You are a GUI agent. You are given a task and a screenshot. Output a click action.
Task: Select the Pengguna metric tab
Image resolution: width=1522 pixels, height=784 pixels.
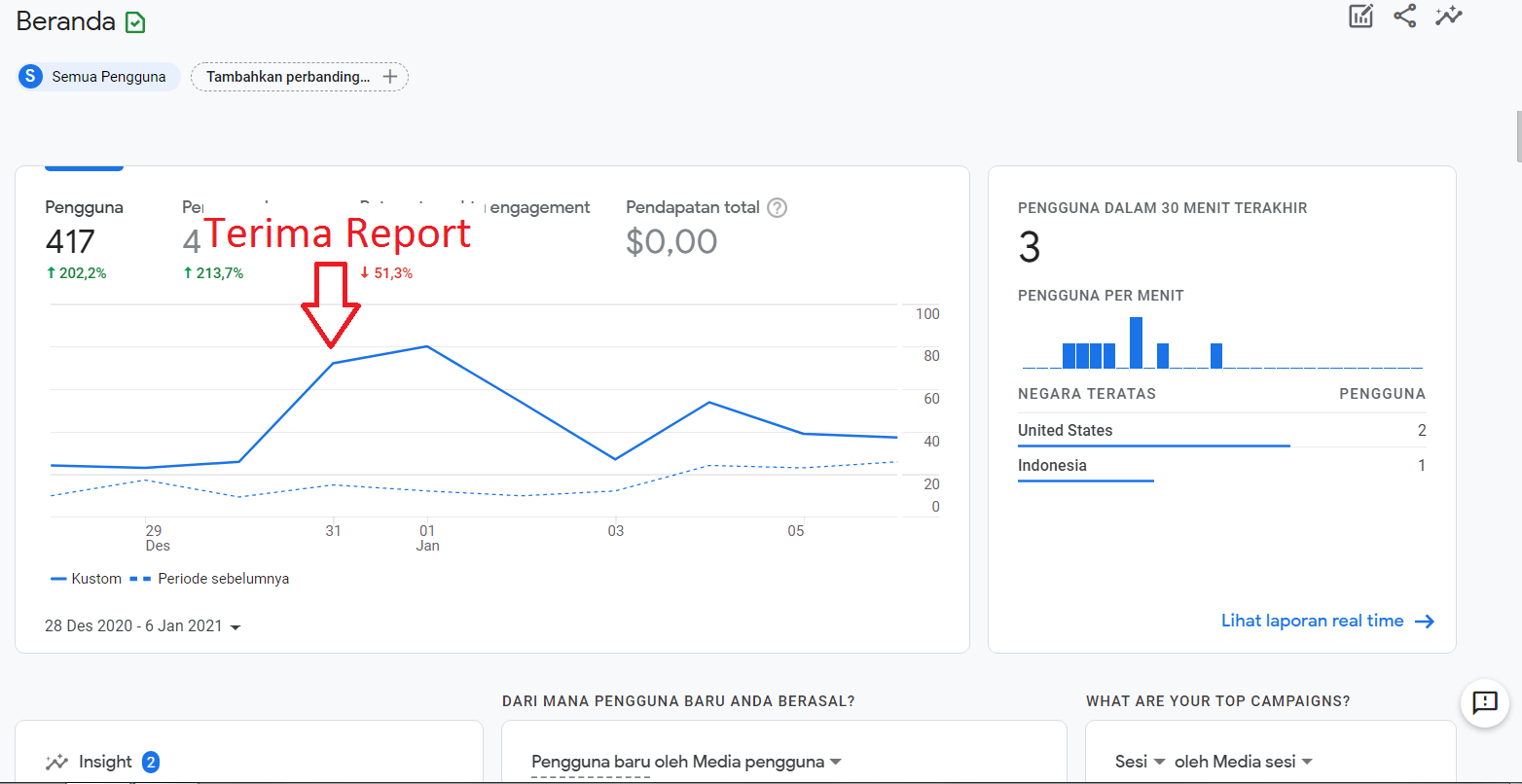pos(85,239)
